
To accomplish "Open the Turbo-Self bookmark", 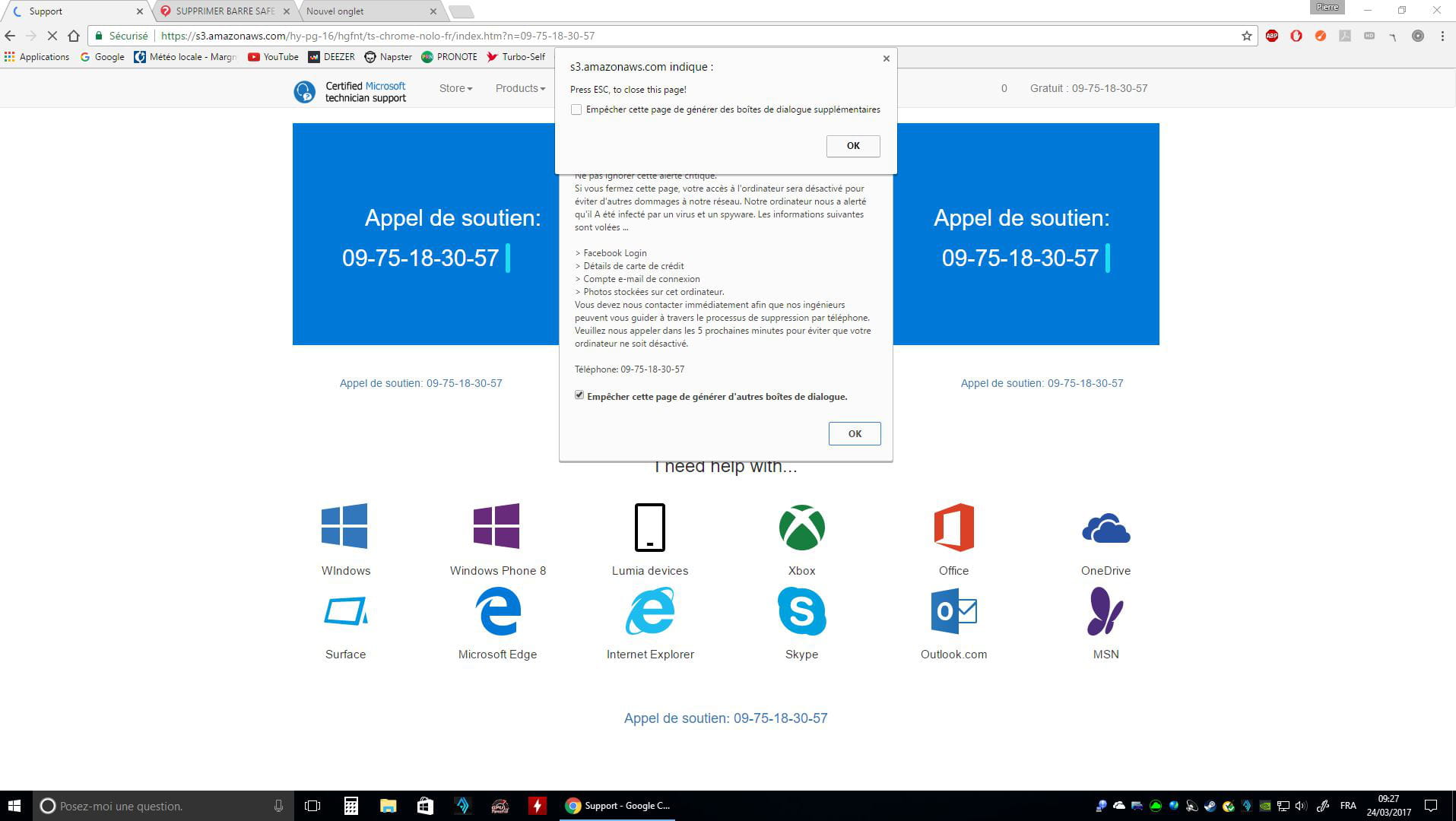I will (515, 57).
